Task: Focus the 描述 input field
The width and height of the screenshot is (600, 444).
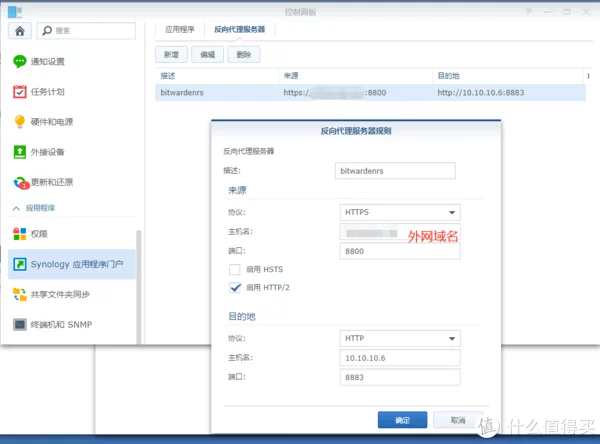Action: click(395, 171)
